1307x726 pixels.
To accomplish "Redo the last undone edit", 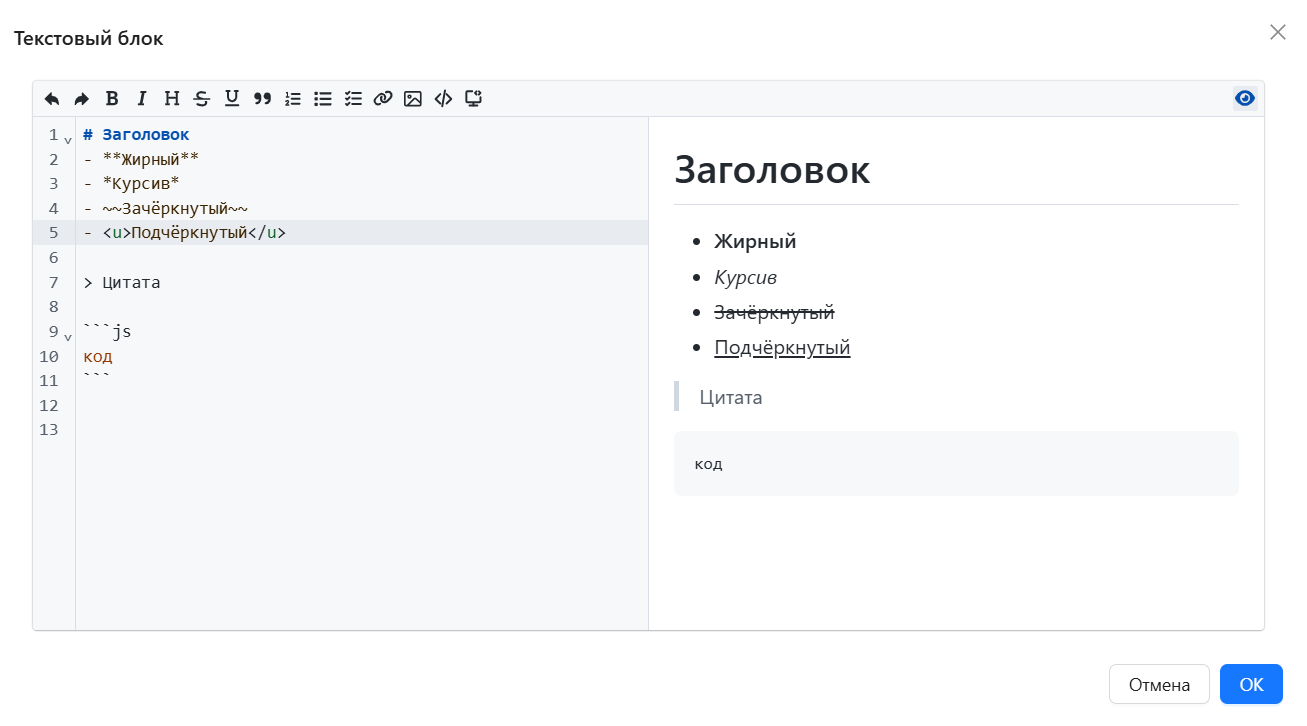I will (82, 98).
